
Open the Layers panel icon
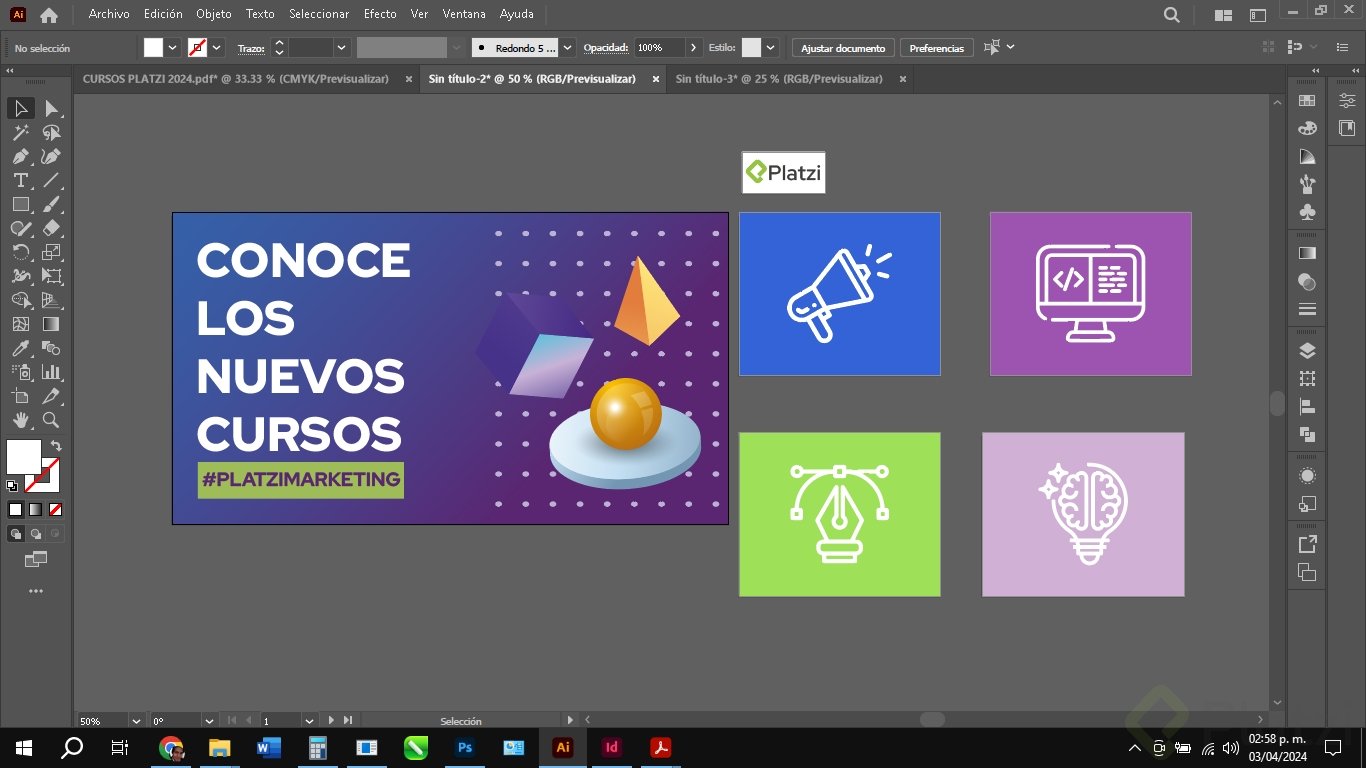point(1307,351)
